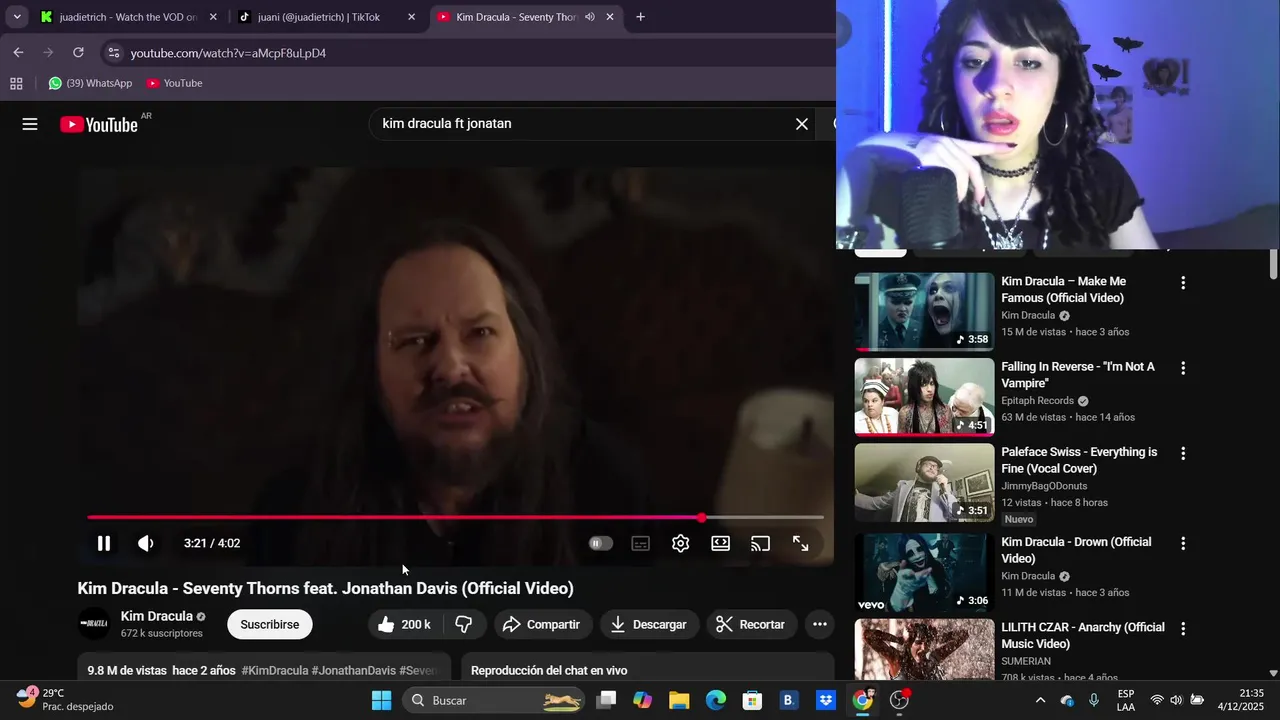Open options menu for Paleface Swiss video
Image resolution: width=1280 pixels, height=720 pixels.
tap(1183, 453)
